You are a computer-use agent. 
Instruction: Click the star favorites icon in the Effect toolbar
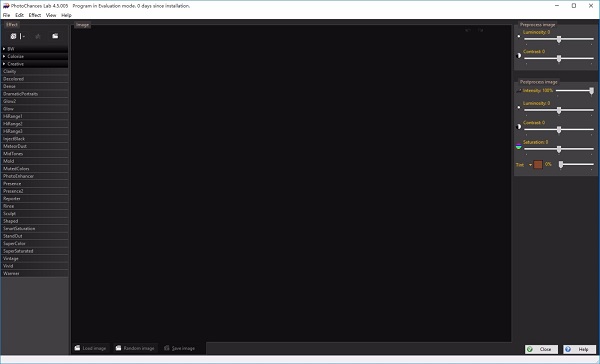tap(38, 36)
